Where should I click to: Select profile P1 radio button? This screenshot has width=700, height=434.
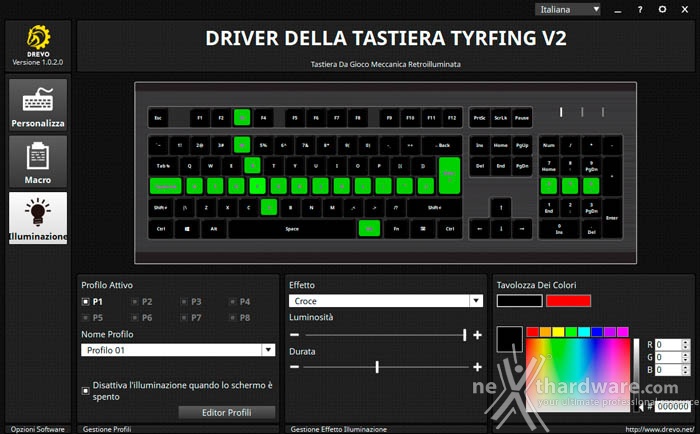(x=86, y=302)
